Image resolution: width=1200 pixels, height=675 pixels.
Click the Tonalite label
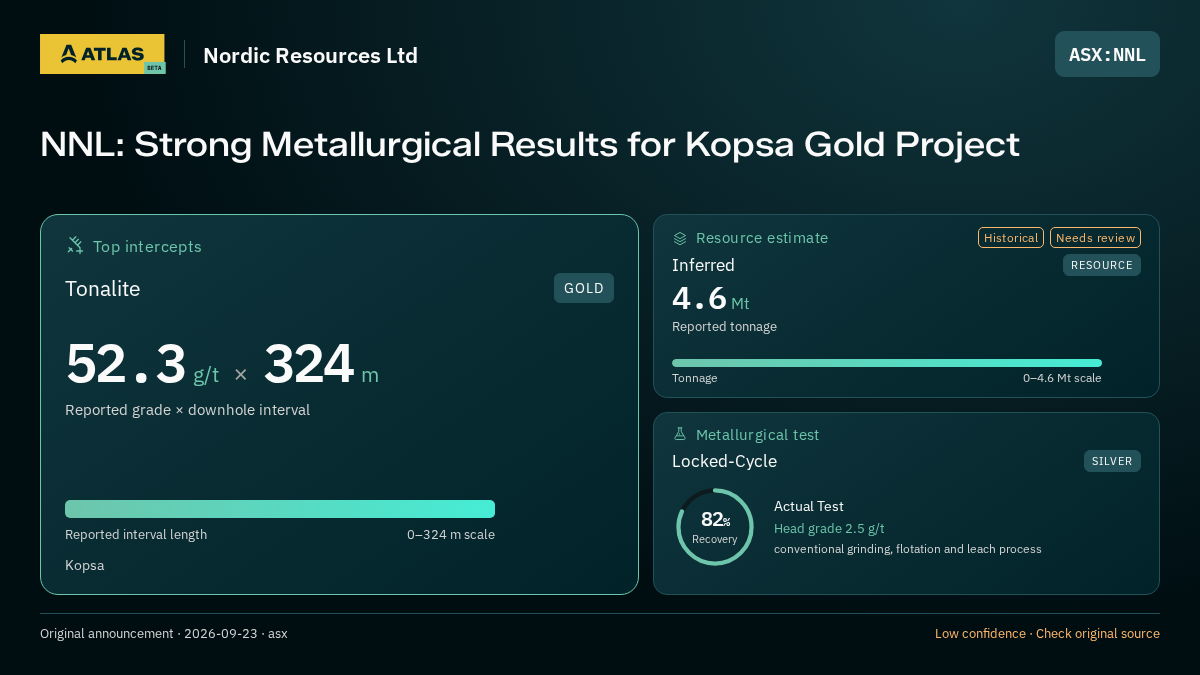103,289
